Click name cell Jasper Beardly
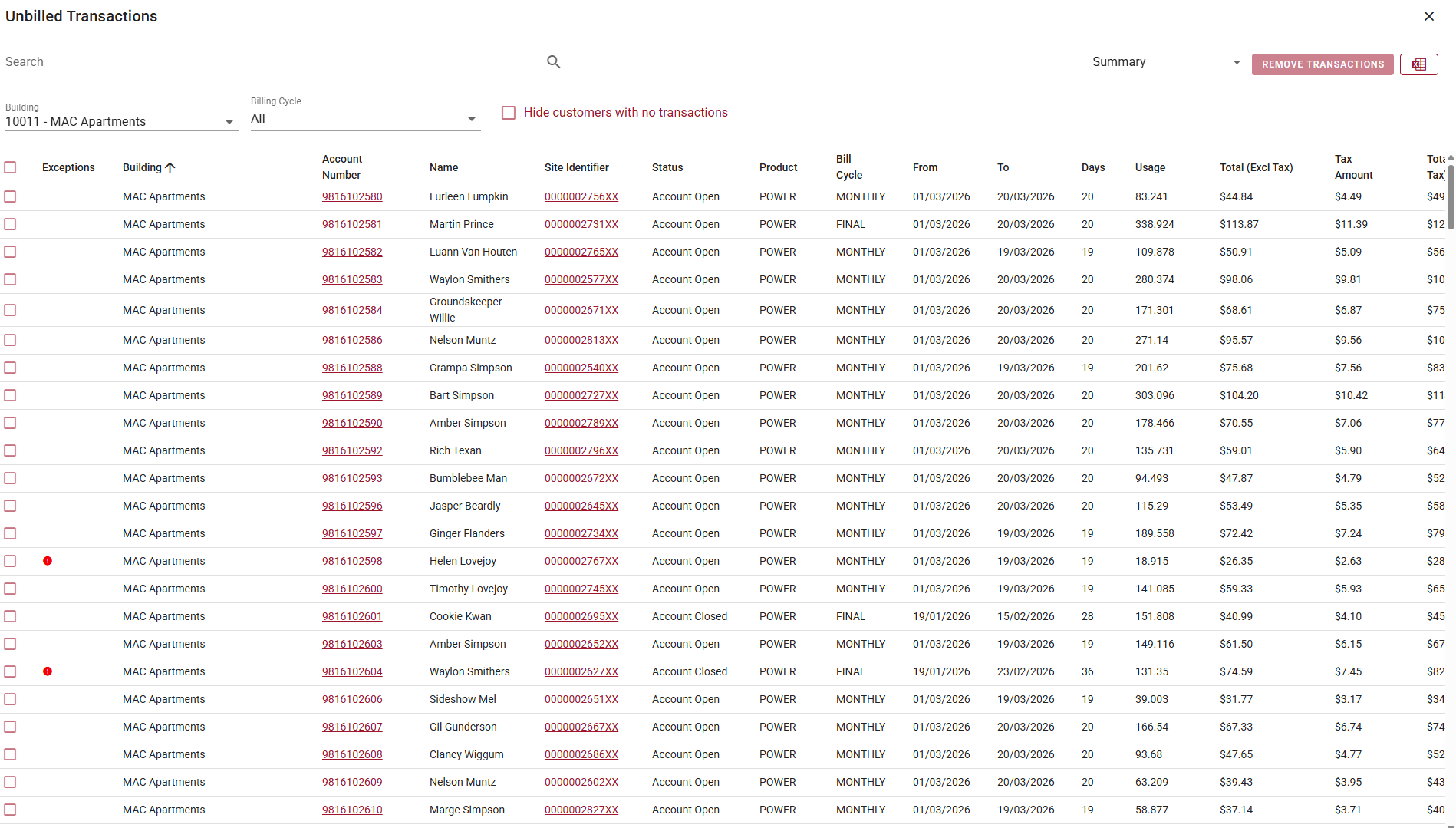Image resolution: width=1456 pixels, height=828 pixels. click(x=465, y=506)
